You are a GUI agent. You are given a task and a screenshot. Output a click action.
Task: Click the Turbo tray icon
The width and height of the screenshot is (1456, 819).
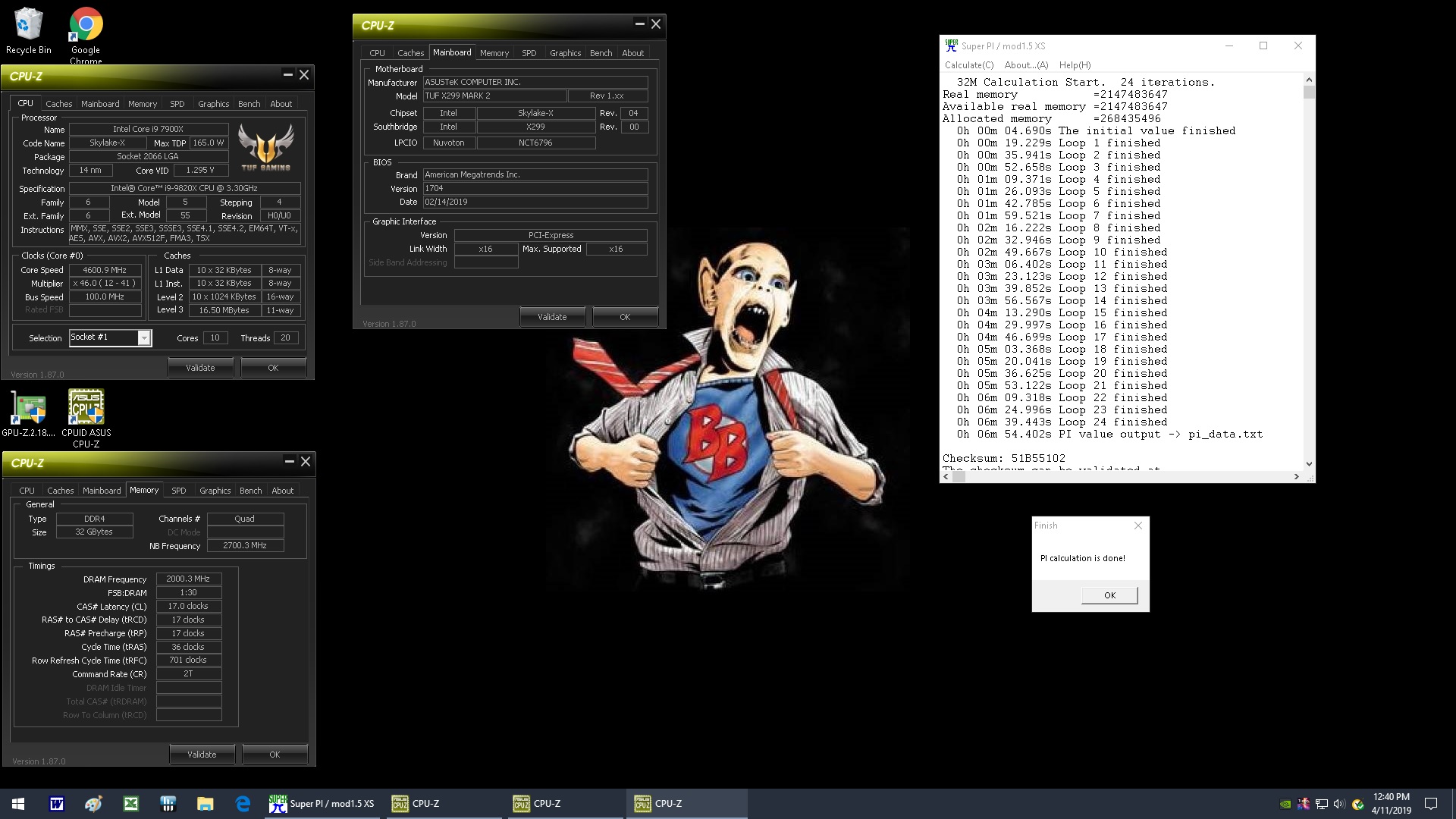1304,804
